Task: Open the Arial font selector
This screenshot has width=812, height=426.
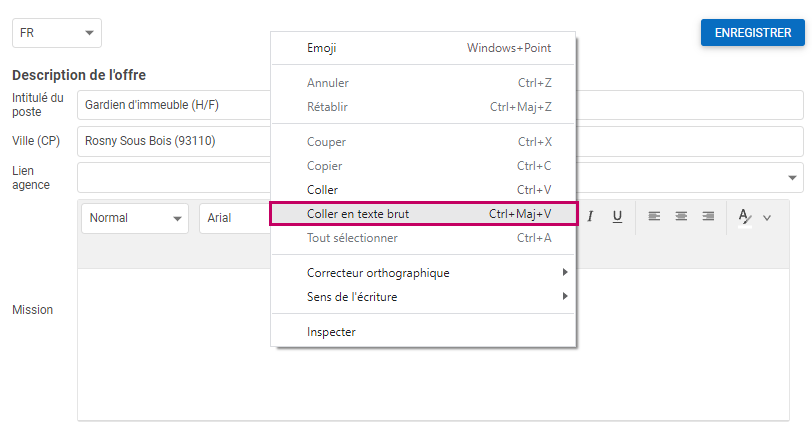Action: (234, 218)
